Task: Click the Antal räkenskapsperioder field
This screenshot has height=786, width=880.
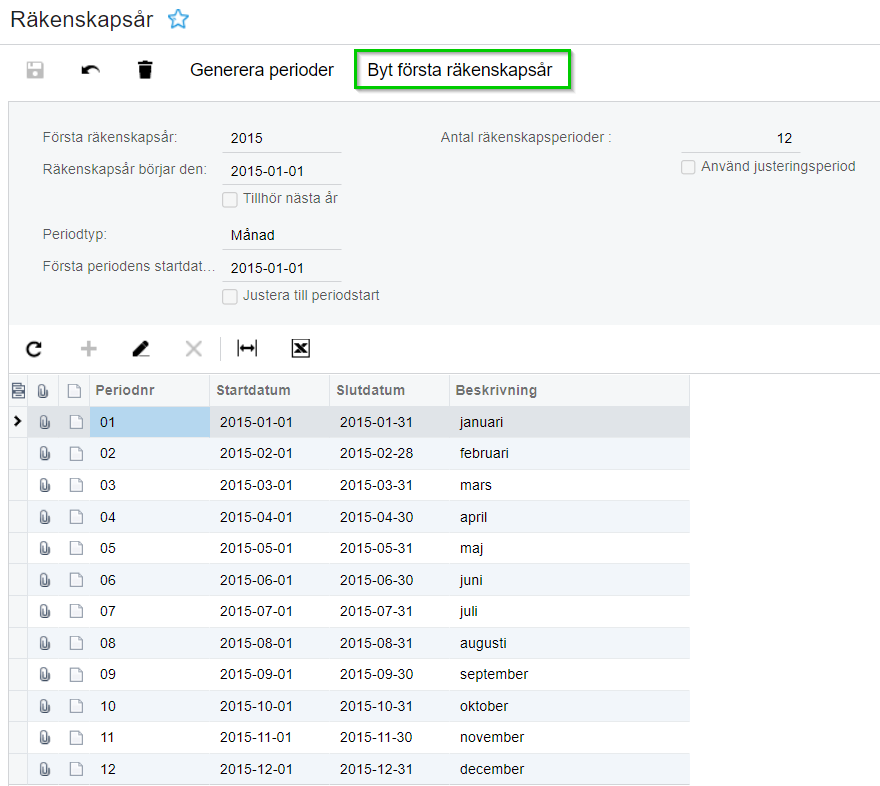Action: [740, 138]
